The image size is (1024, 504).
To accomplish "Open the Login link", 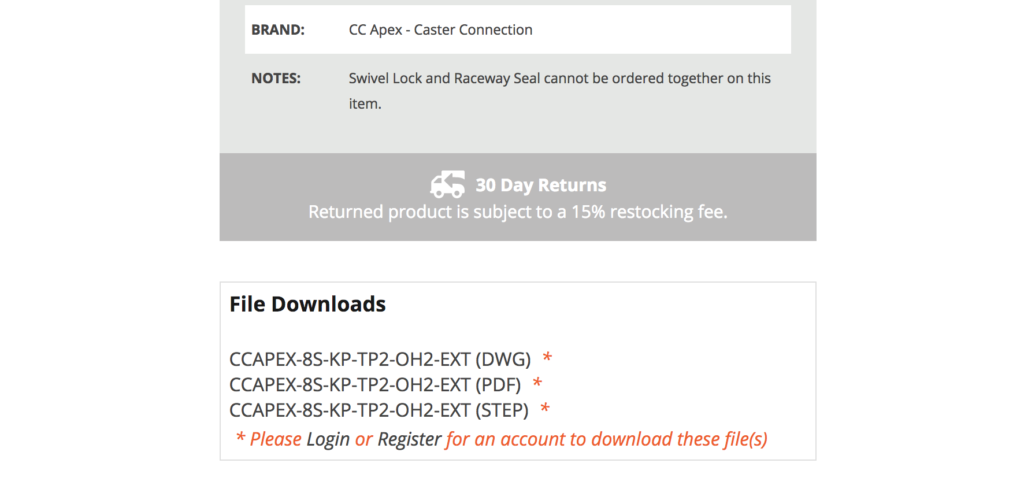I will [328, 439].
